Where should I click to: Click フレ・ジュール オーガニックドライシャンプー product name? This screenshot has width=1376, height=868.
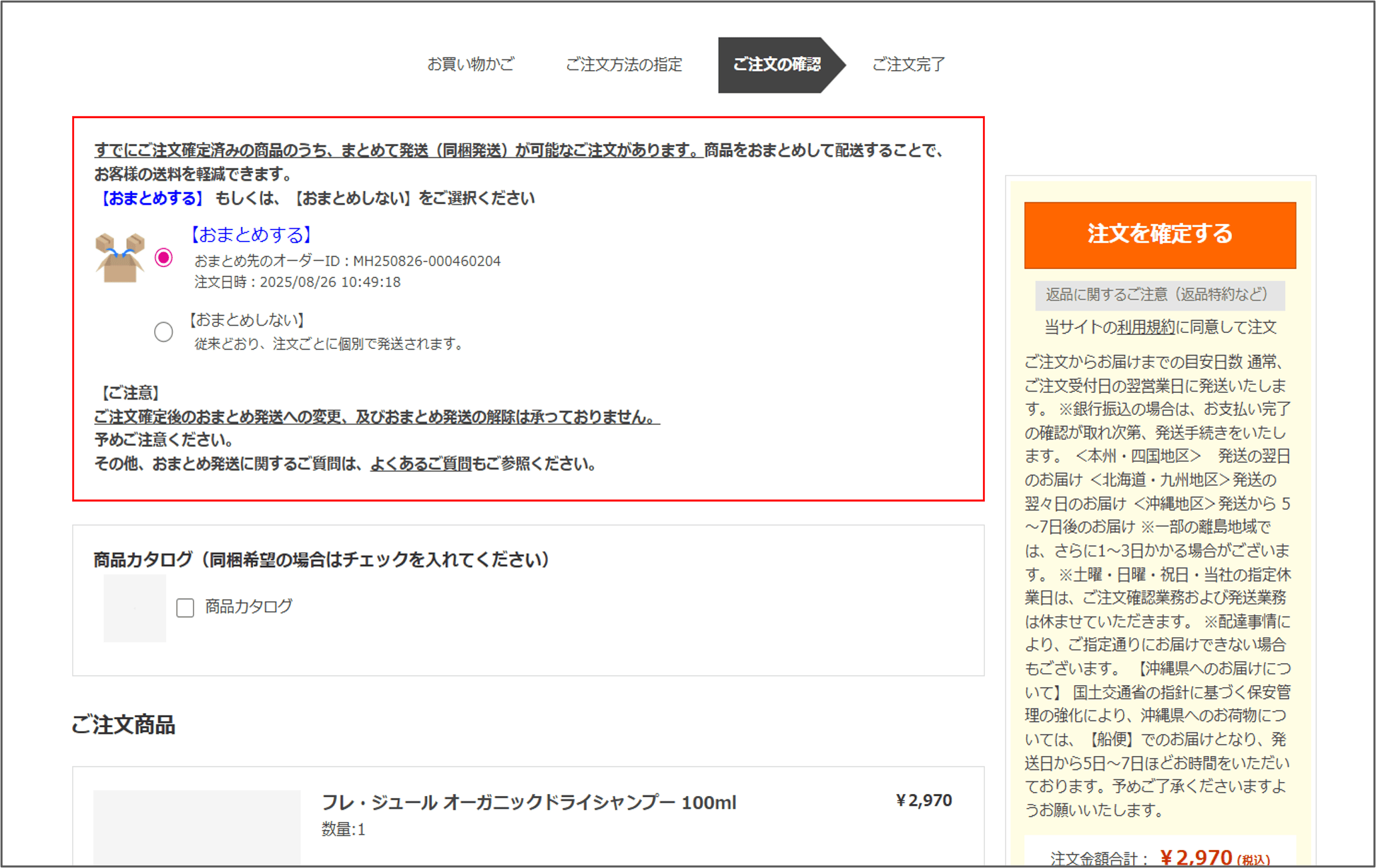529,803
